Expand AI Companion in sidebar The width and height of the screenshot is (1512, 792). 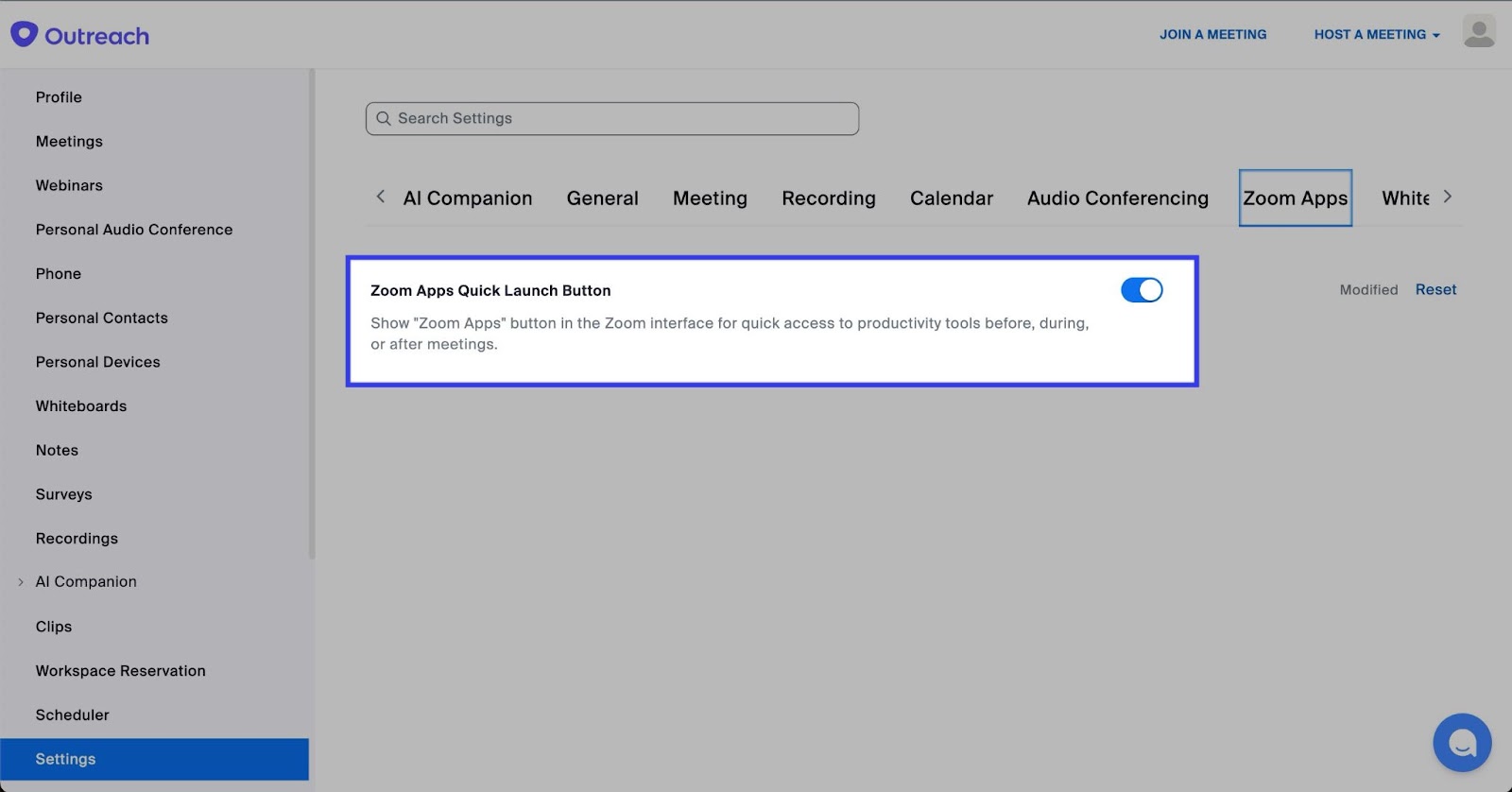pyautogui.click(x=21, y=582)
